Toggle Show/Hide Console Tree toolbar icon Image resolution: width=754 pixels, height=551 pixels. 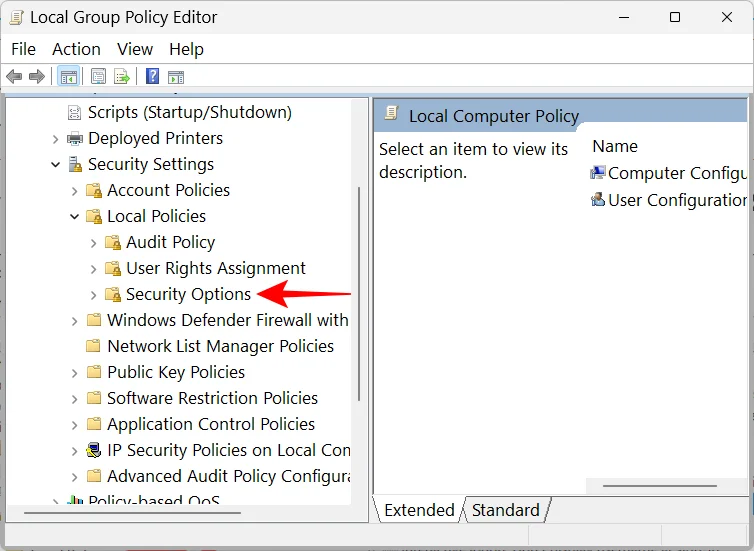[68, 76]
